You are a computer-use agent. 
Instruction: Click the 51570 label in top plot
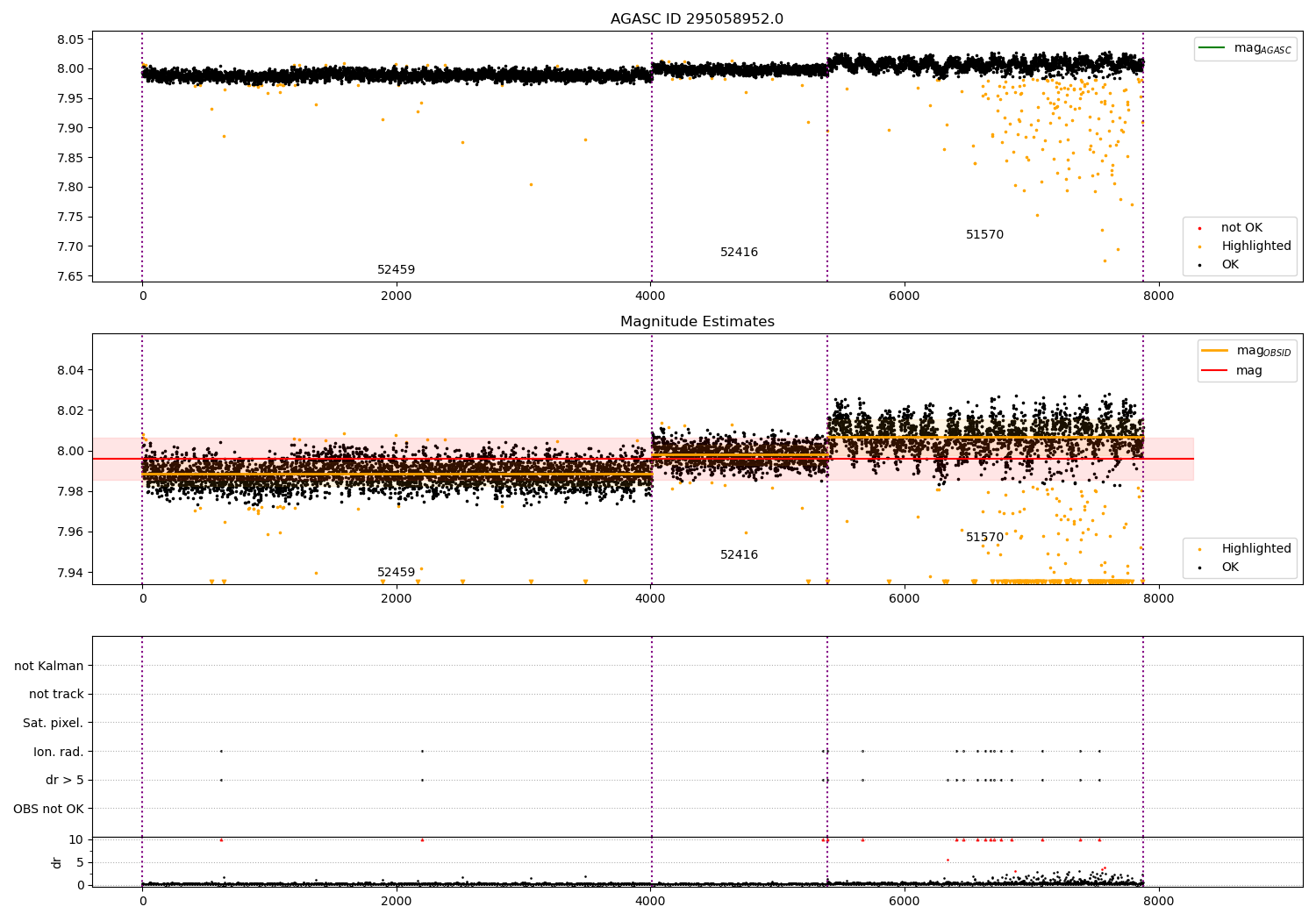(984, 235)
